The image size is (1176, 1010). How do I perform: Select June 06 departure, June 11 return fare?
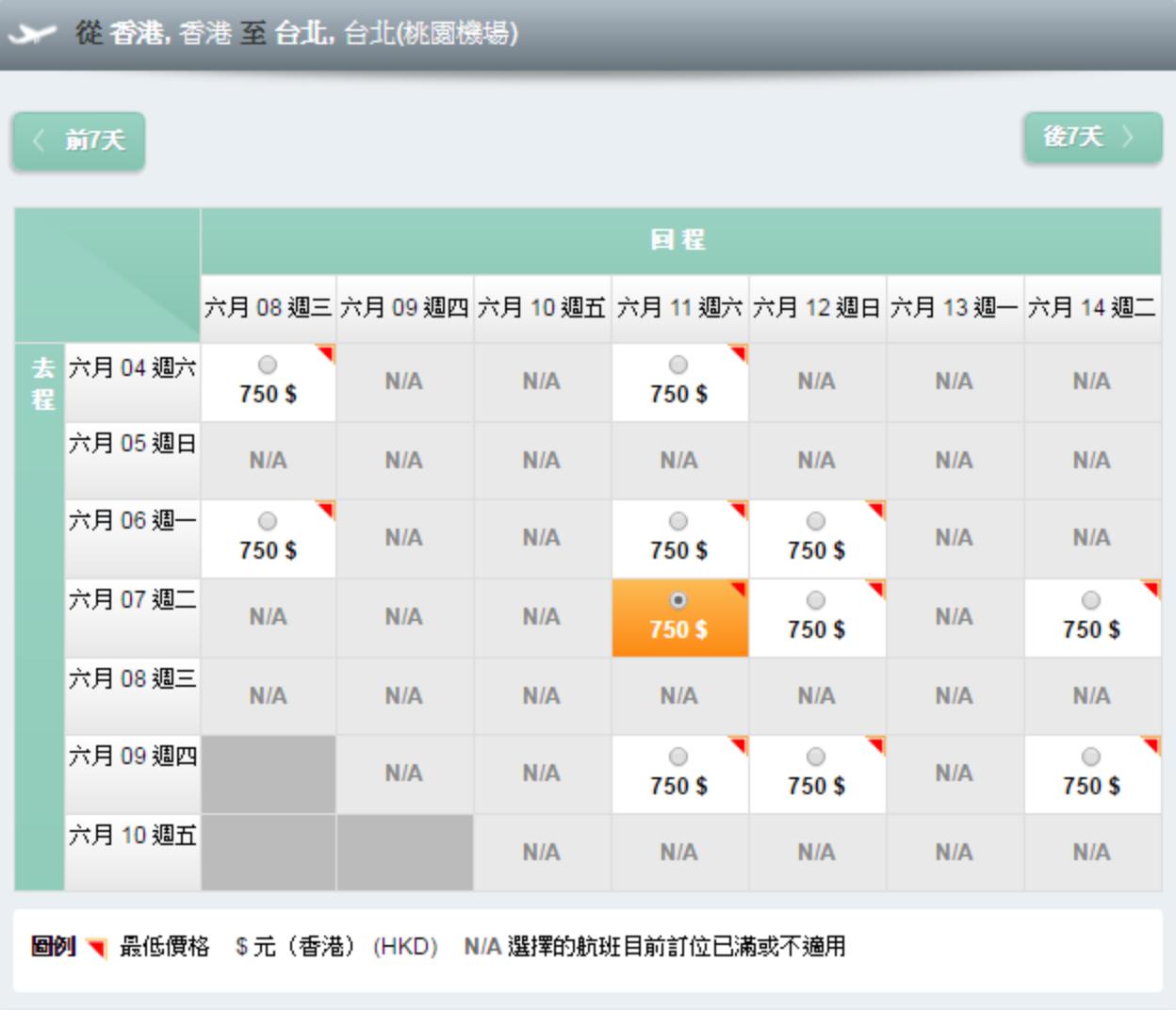point(678,522)
